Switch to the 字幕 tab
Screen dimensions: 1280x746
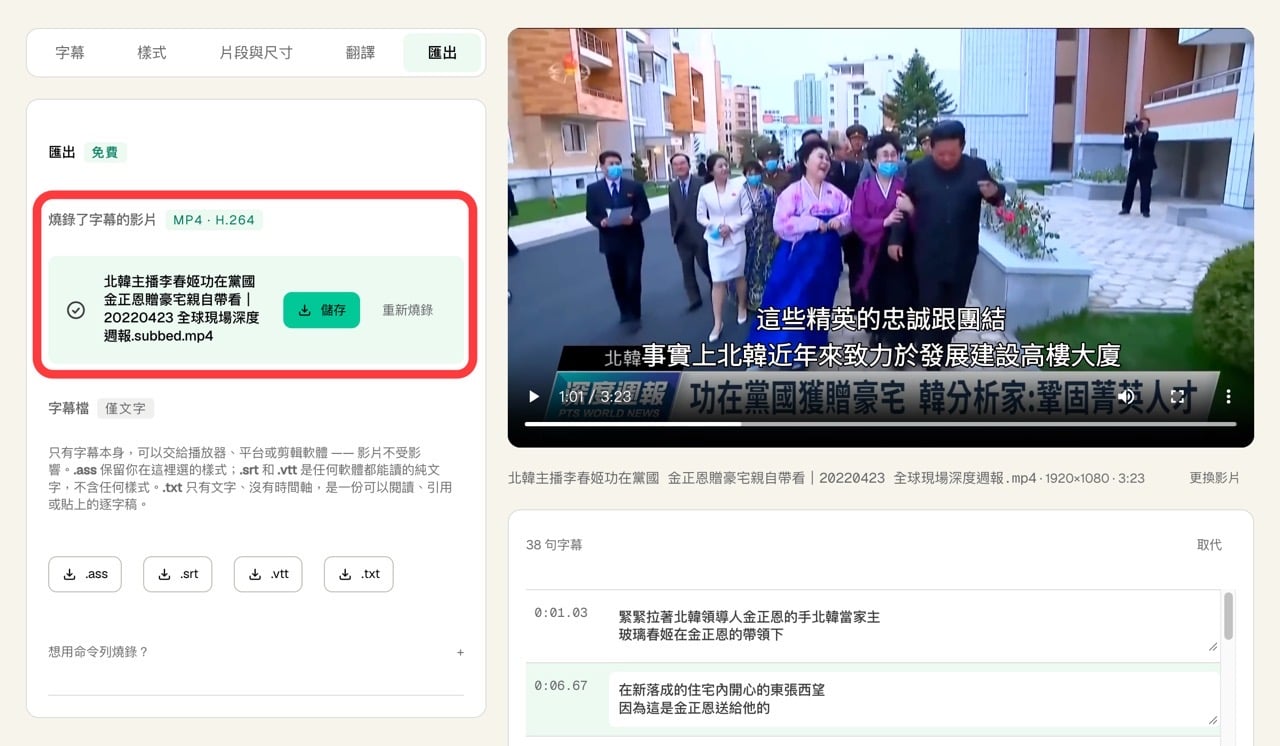pos(70,53)
